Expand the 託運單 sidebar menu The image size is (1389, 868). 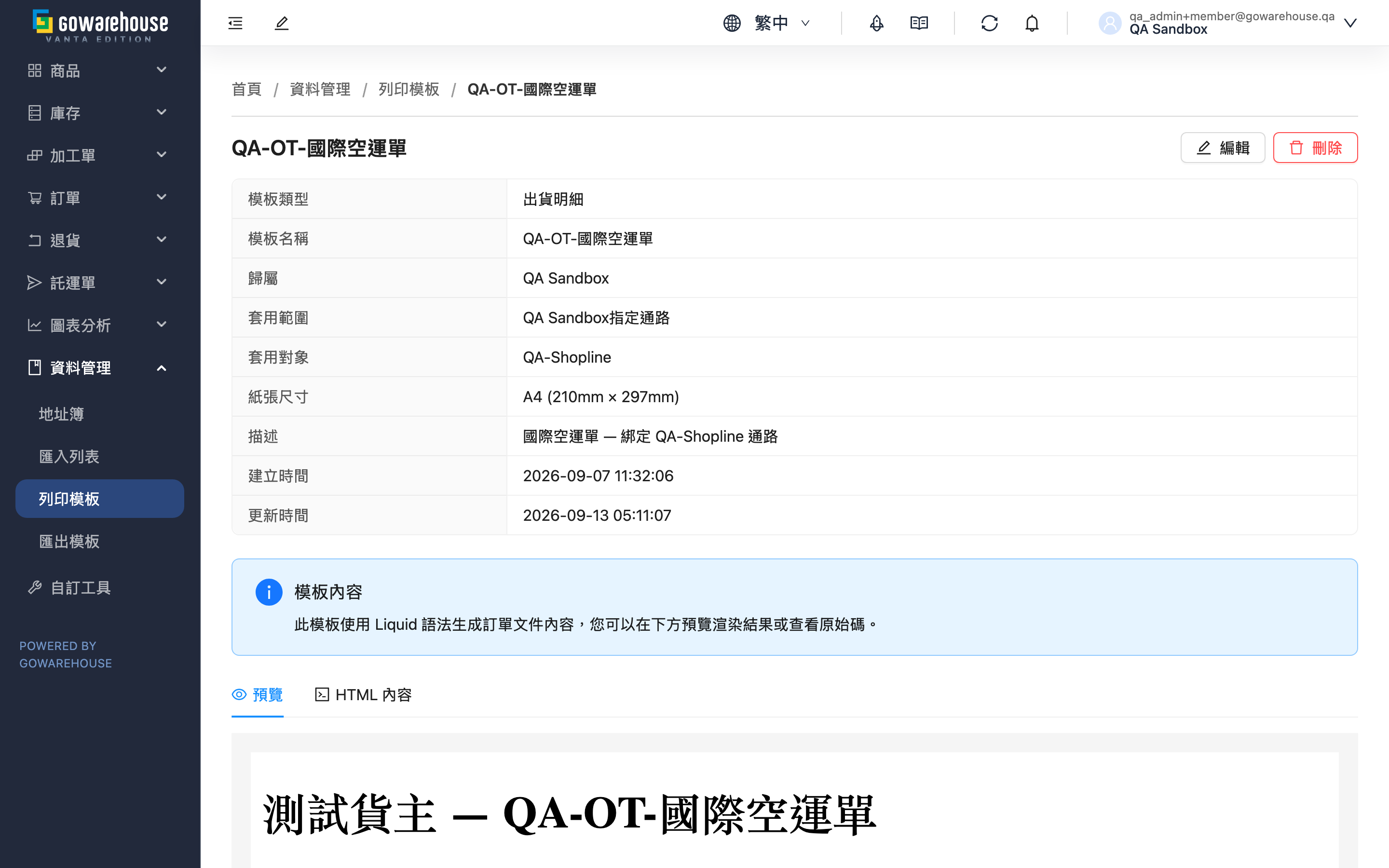[100, 283]
